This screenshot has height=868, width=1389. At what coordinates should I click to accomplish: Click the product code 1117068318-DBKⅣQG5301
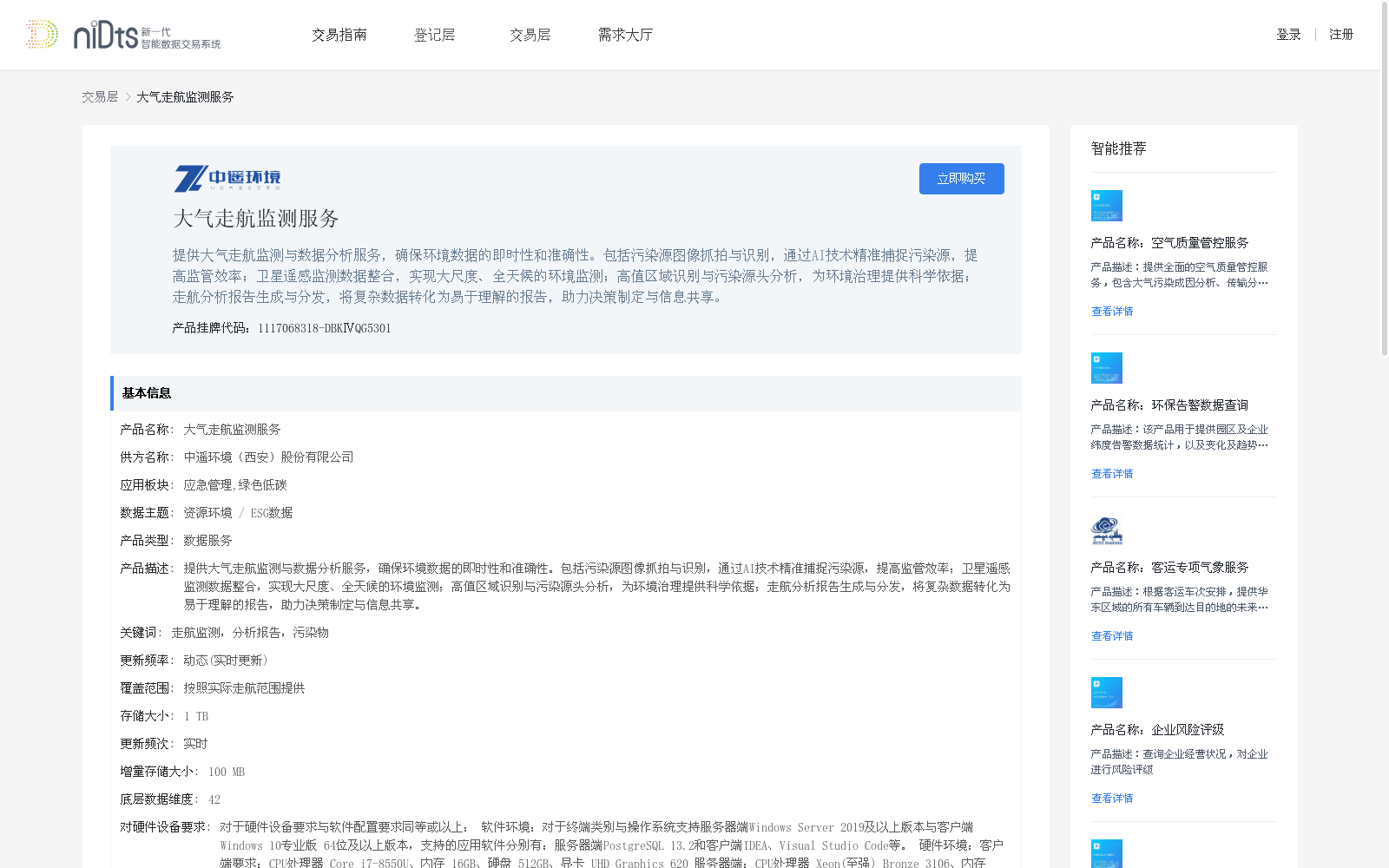click(325, 328)
